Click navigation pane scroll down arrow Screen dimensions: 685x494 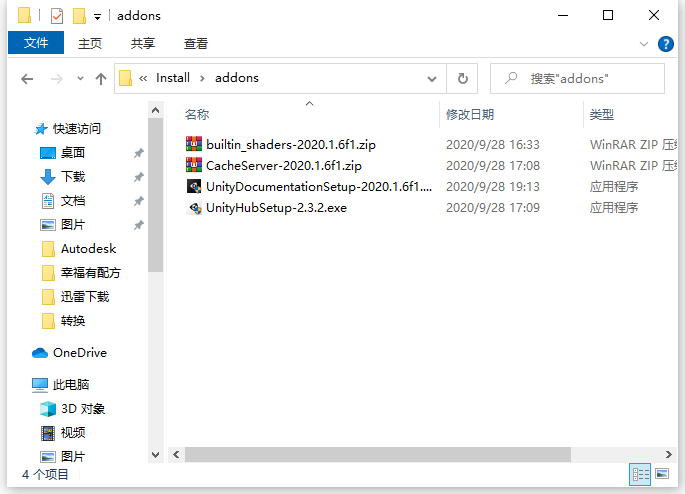[x=155, y=455]
